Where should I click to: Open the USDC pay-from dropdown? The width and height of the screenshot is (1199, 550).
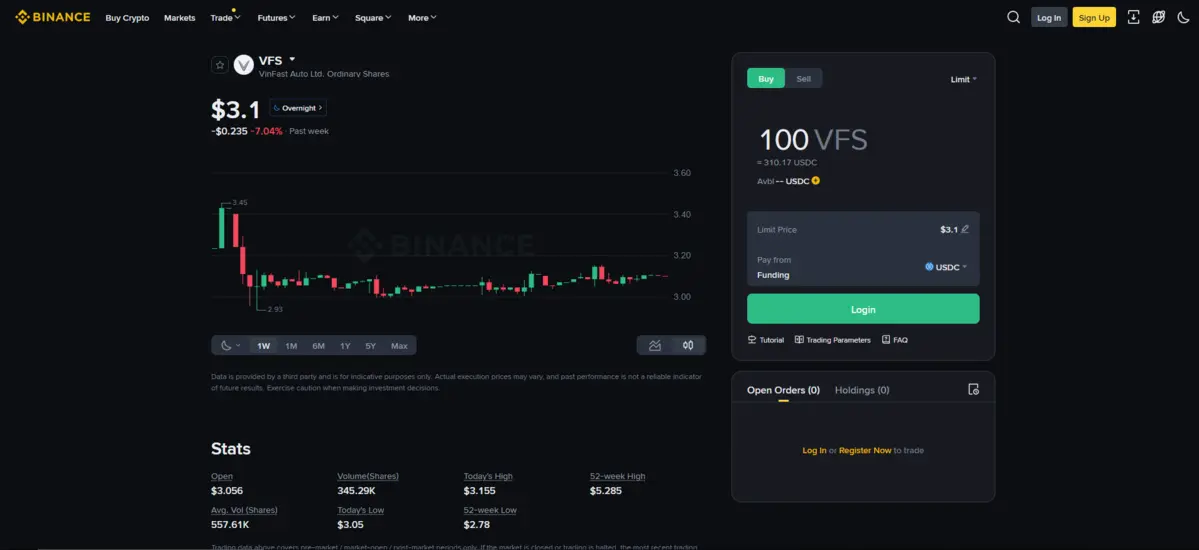pyautogui.click(x=946, y=267)
